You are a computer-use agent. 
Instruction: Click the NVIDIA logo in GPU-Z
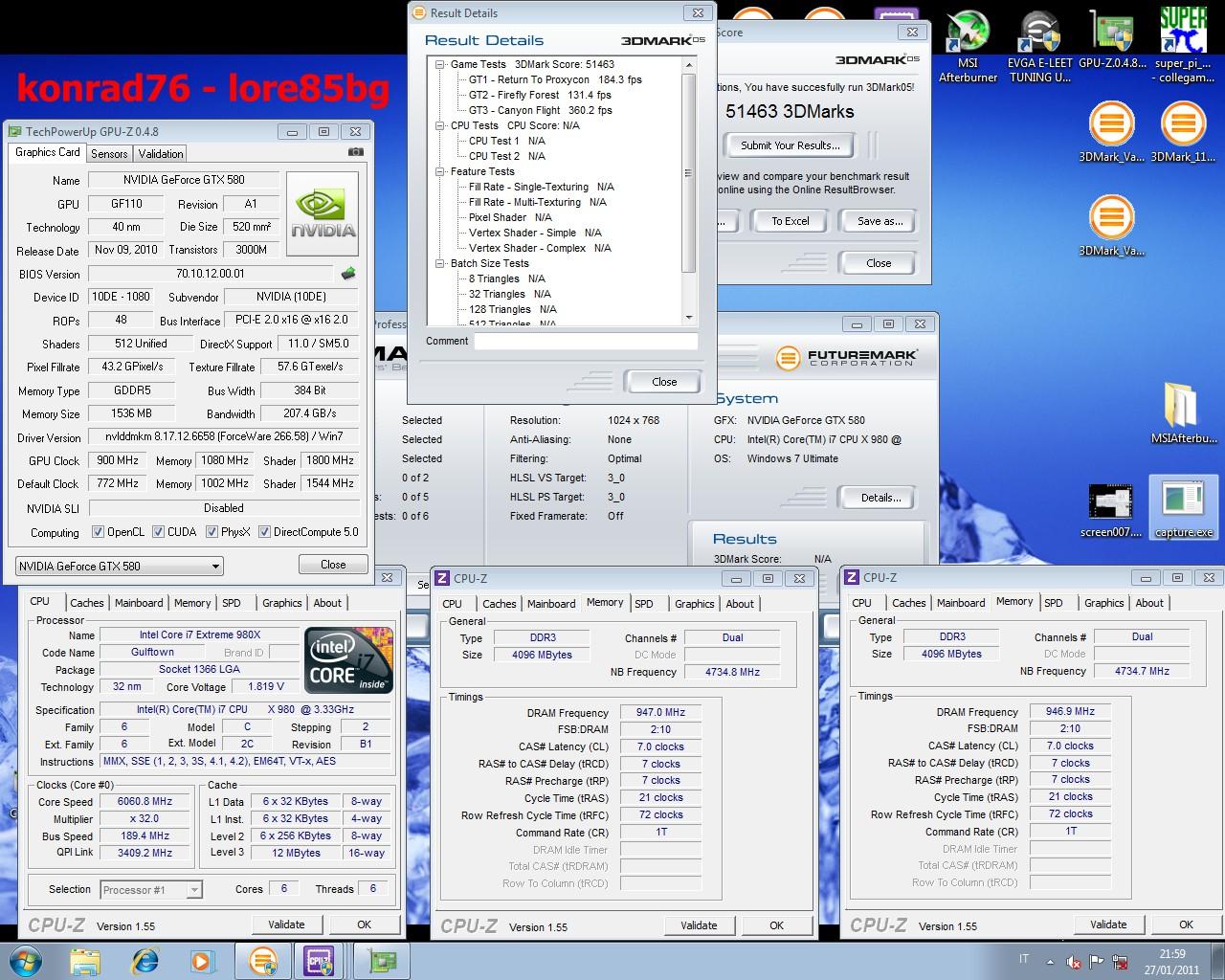(x=323, y=213)
